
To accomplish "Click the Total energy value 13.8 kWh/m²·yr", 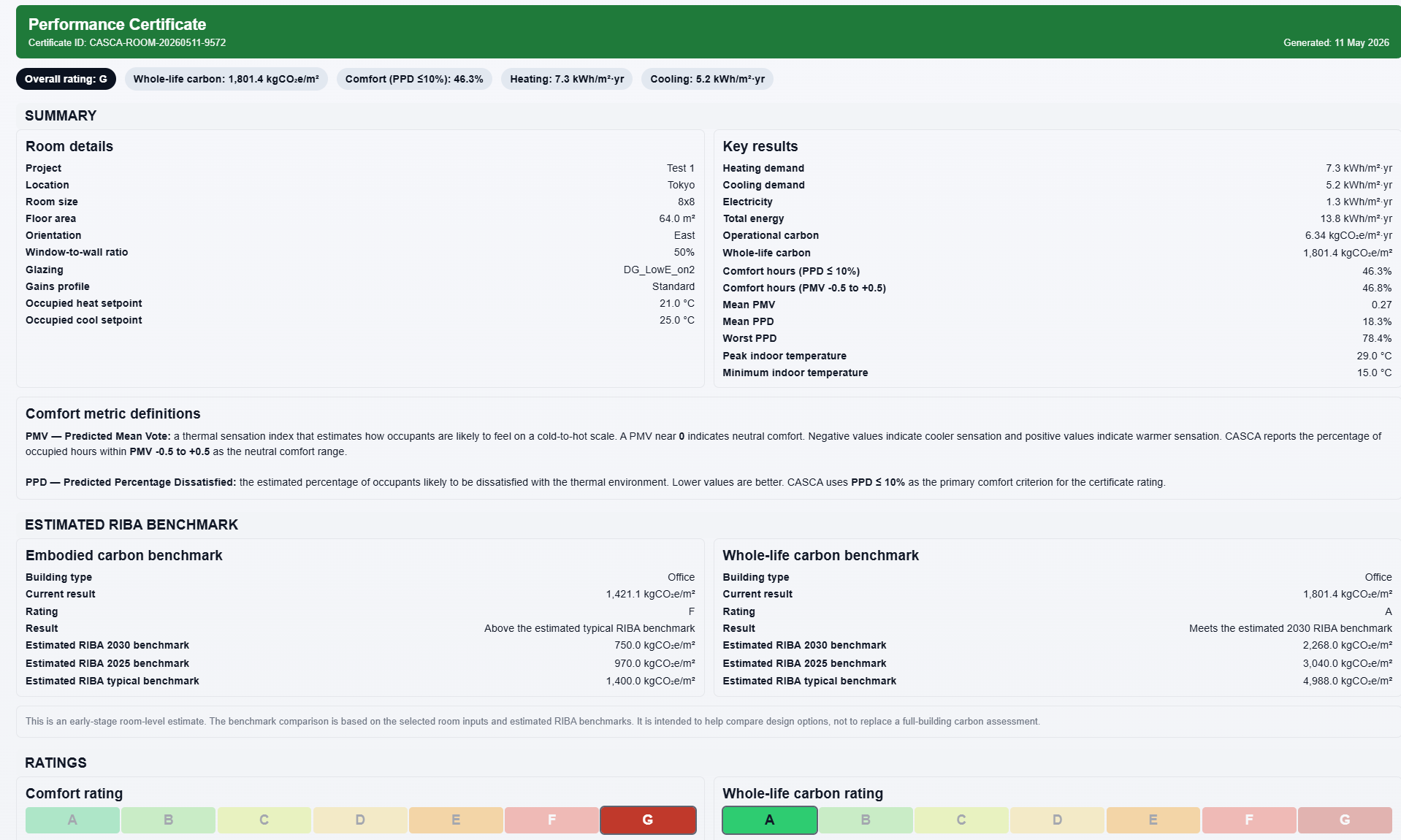I will click(x=1356, y=218).
